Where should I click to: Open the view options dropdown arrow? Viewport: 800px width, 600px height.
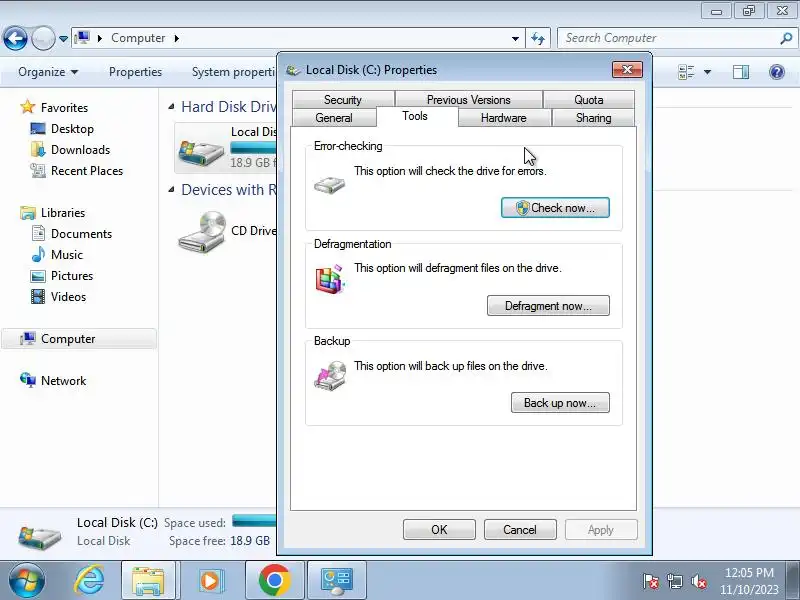[707, 72]
